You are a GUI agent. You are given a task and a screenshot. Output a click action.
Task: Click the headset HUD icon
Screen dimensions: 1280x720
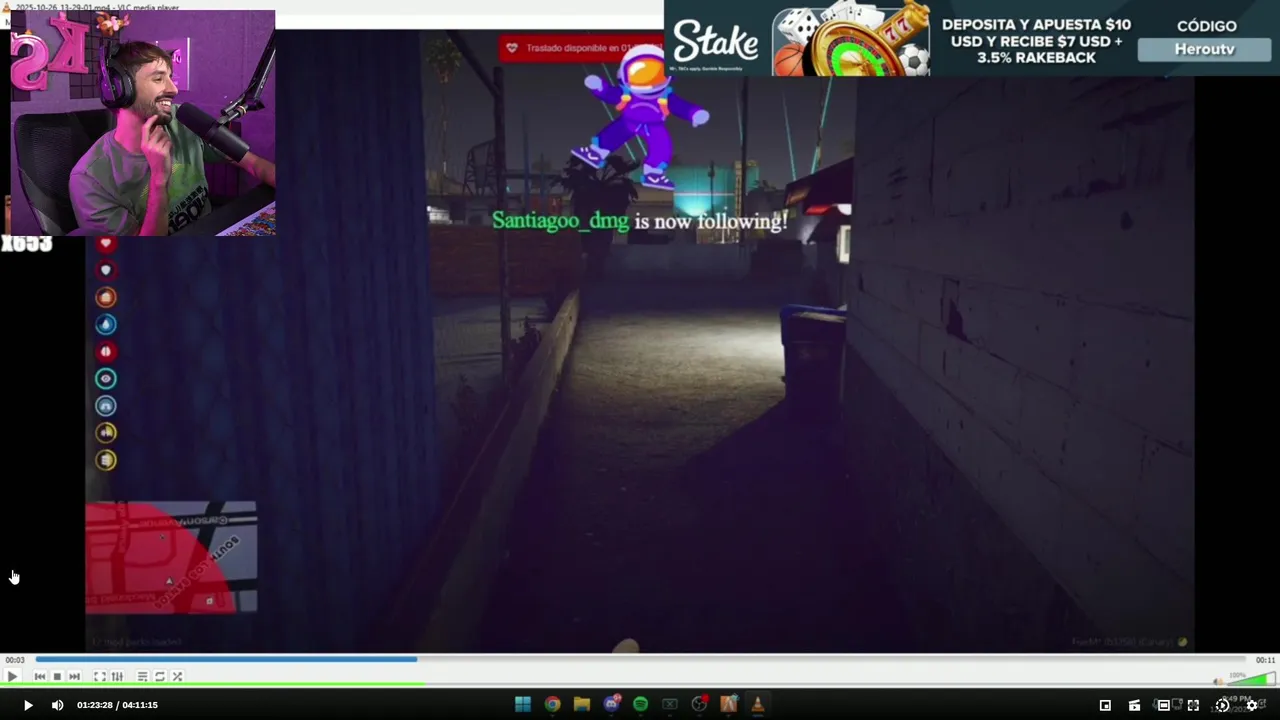click(106, 405)
